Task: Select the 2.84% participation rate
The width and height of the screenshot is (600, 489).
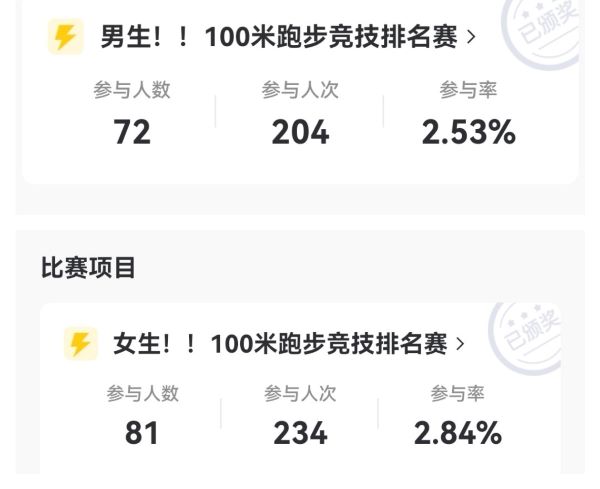Action: coord(457,433)
